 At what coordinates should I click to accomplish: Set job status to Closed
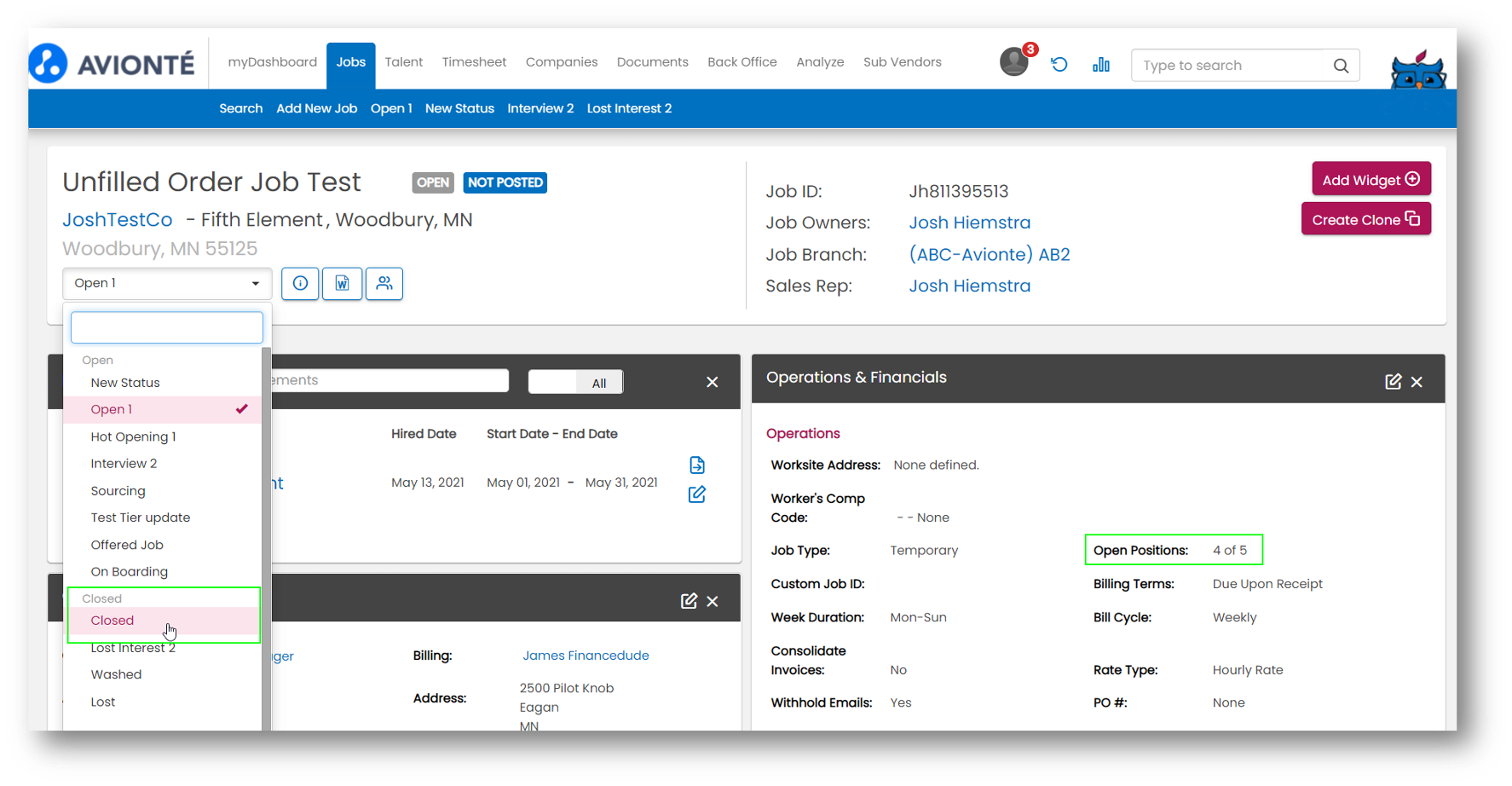(x=163, y=621)
